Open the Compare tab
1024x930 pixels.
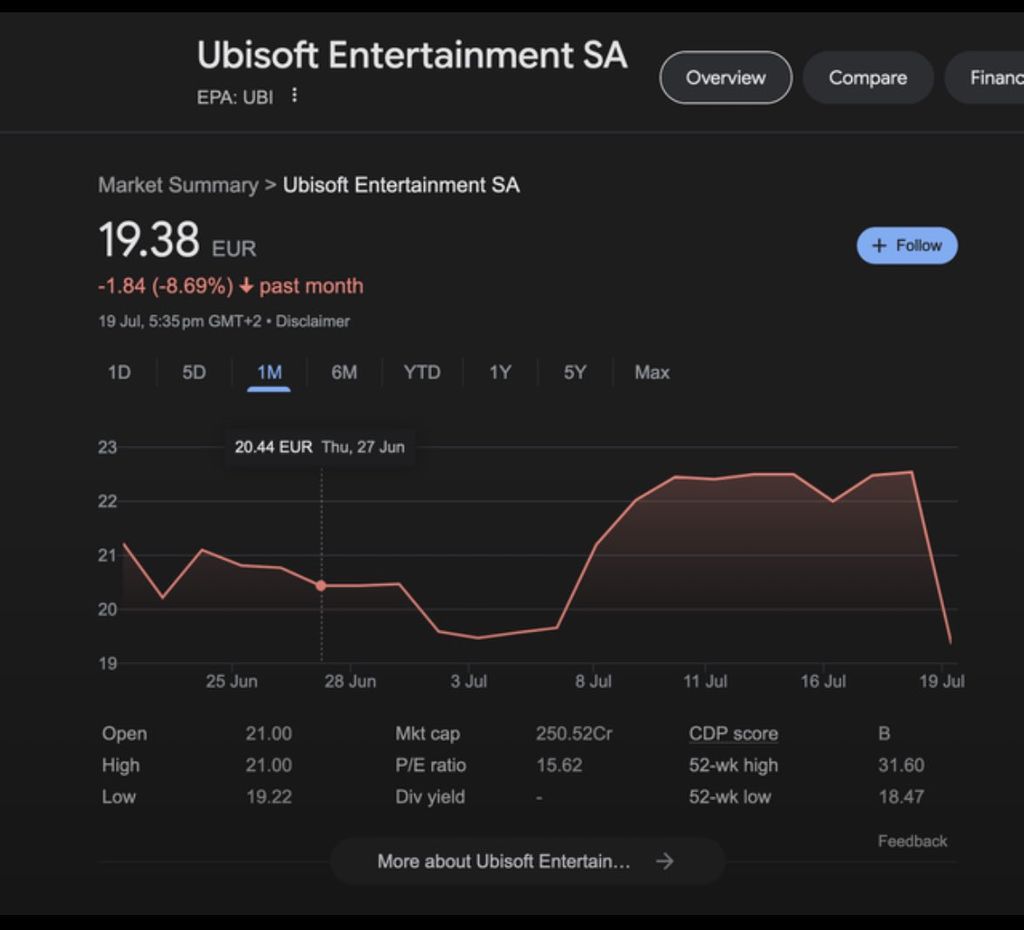(x=868, y=78)
